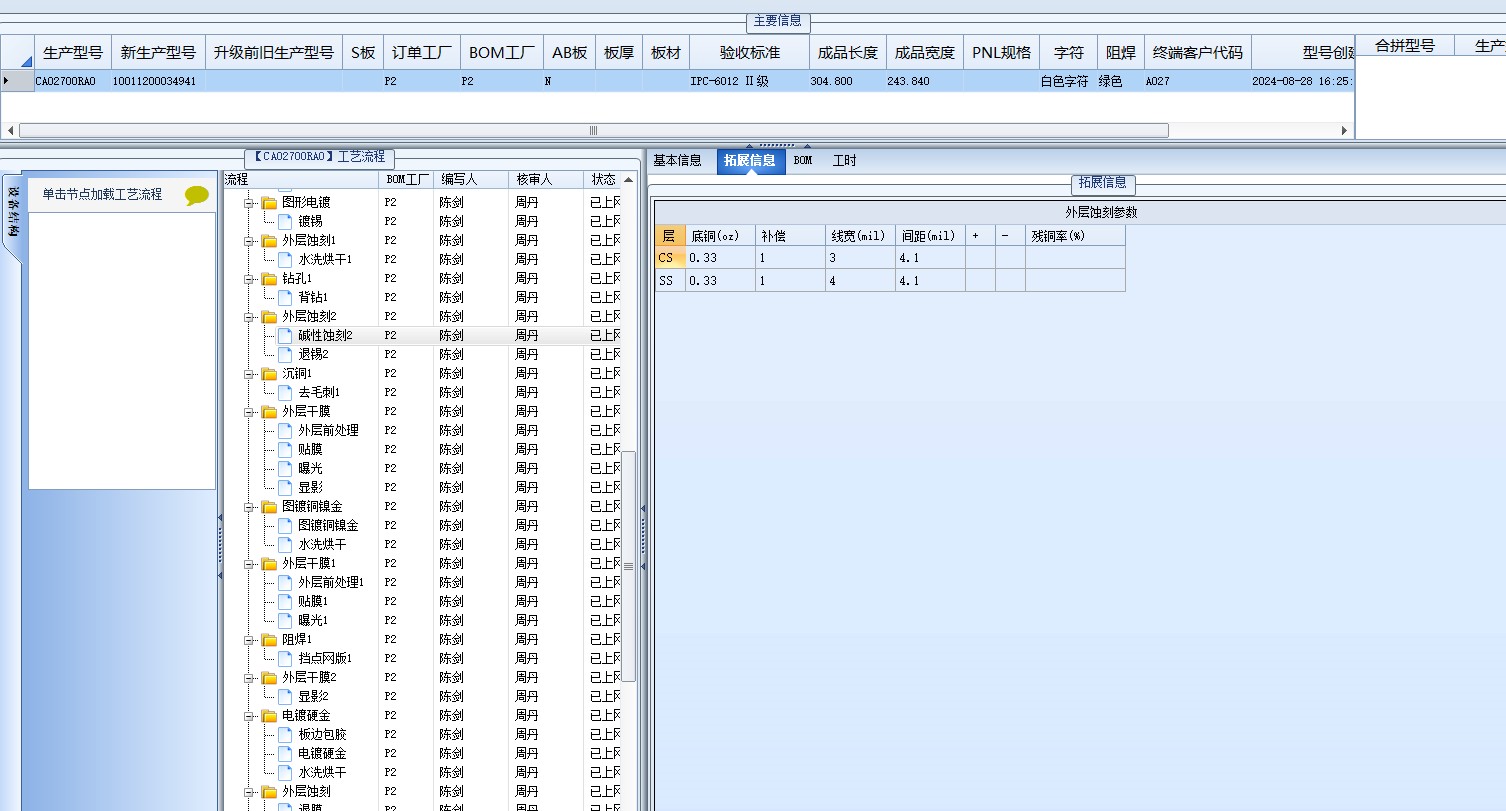Select the 显影 process step
Screen dimensions: 1506x811
[x=310, y=487]
